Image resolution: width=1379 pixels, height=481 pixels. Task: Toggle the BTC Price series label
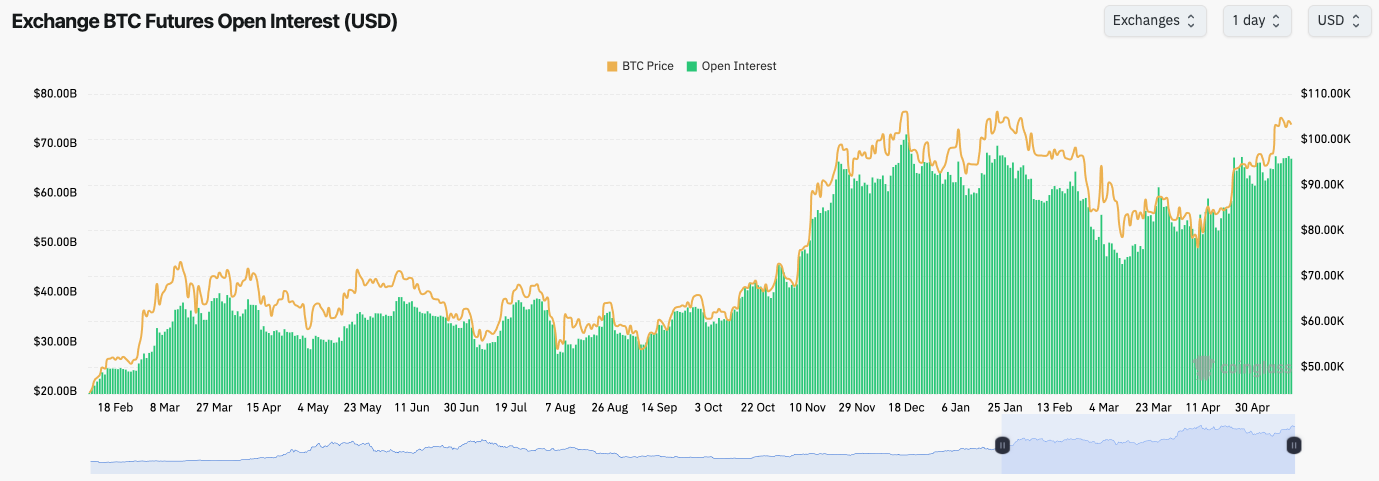648,66
